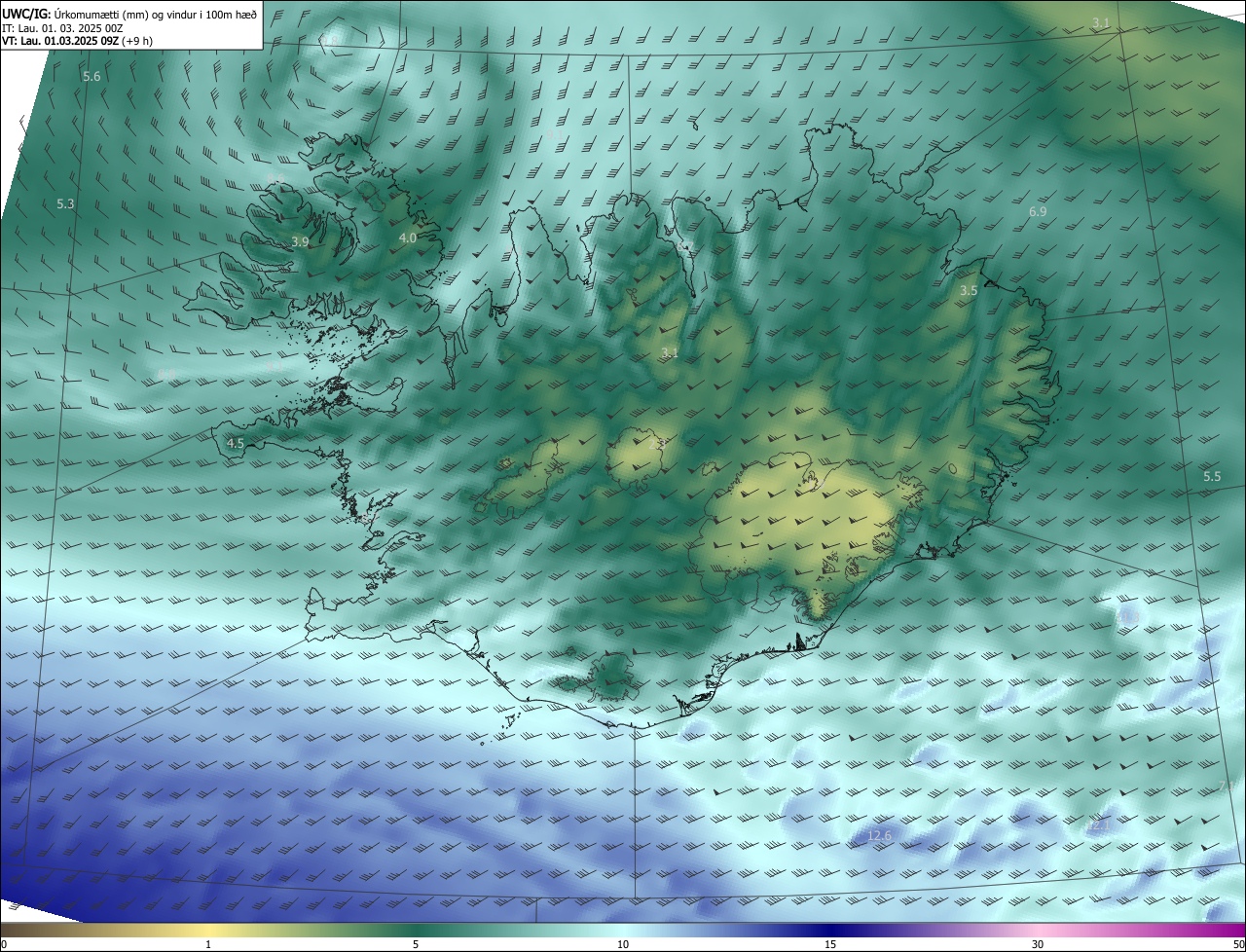The image size is (1246, 952).
Task: Click the 10 mm tick on the colour scale
Action: click(x=623, y=944)
